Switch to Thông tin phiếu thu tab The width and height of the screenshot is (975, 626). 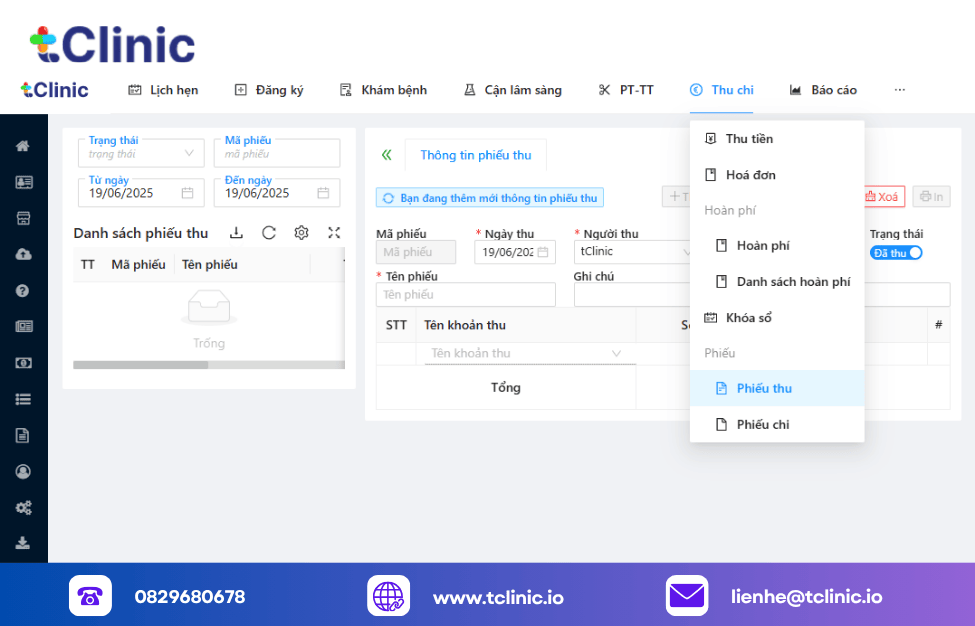coord(475,155)
